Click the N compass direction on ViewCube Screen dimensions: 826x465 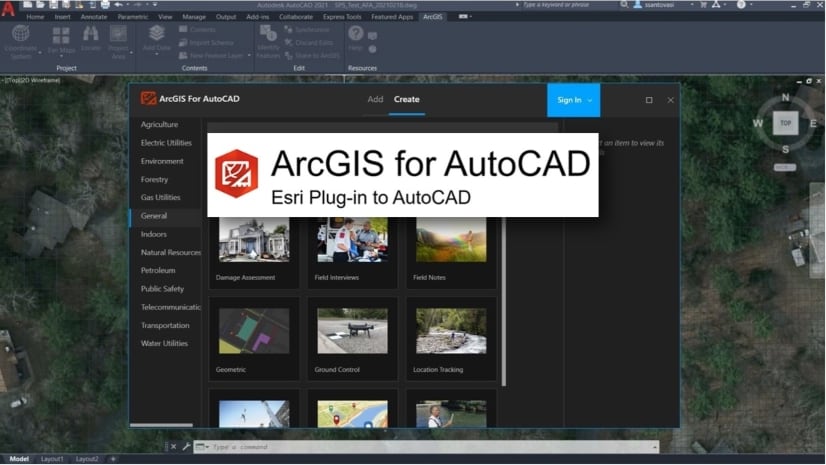click(785, 97)
